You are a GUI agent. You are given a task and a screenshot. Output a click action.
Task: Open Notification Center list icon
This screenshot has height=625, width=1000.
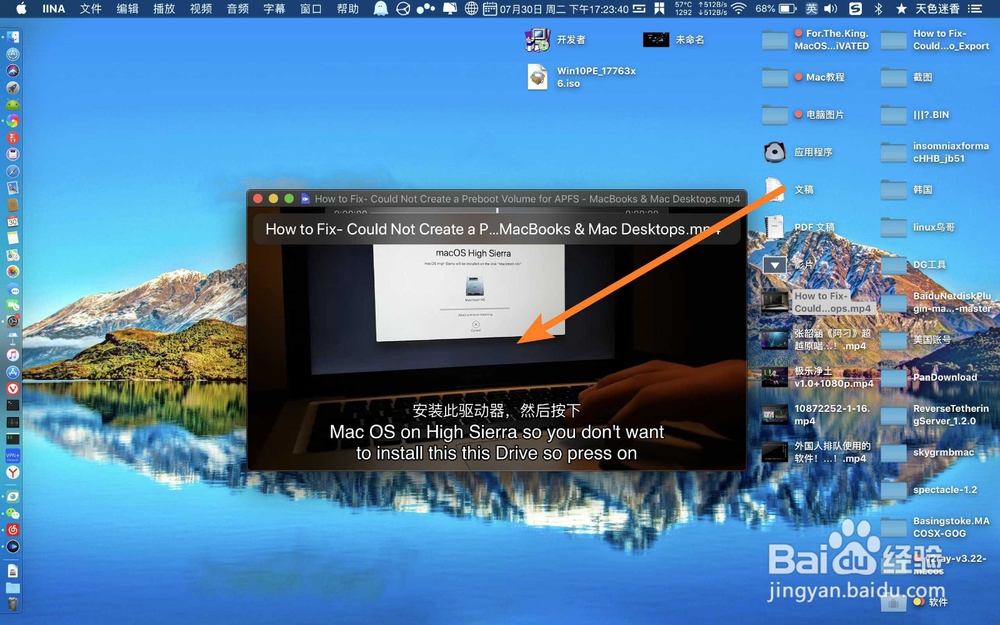(974, 8)
